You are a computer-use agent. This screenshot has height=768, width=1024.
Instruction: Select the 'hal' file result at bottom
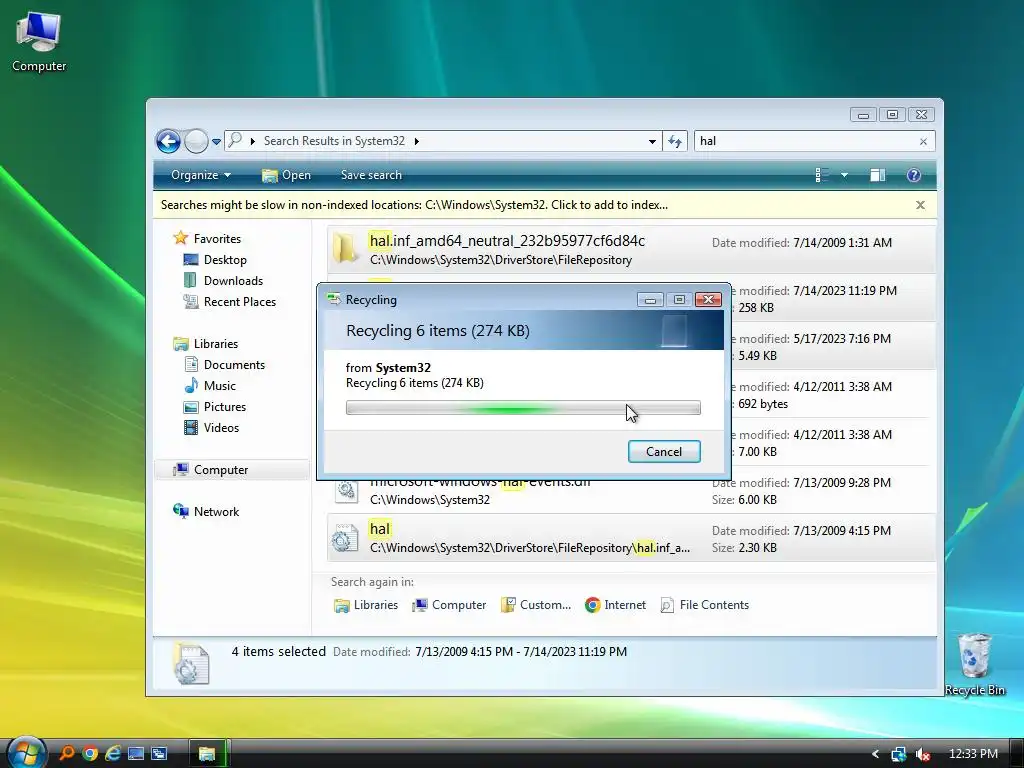(x=631, y=538)
